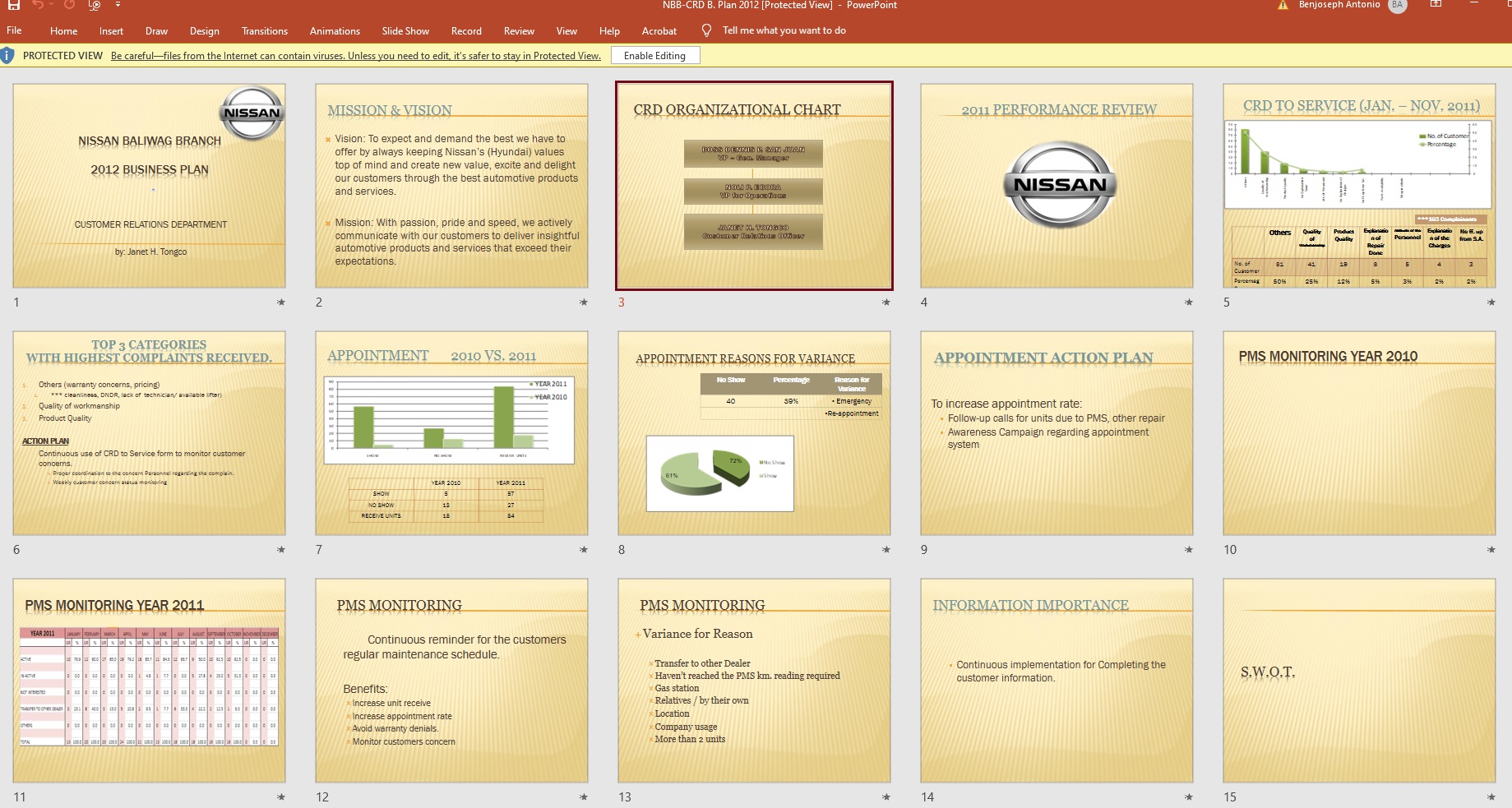
Task: Open the File menu
Action: tap(14, 30)
